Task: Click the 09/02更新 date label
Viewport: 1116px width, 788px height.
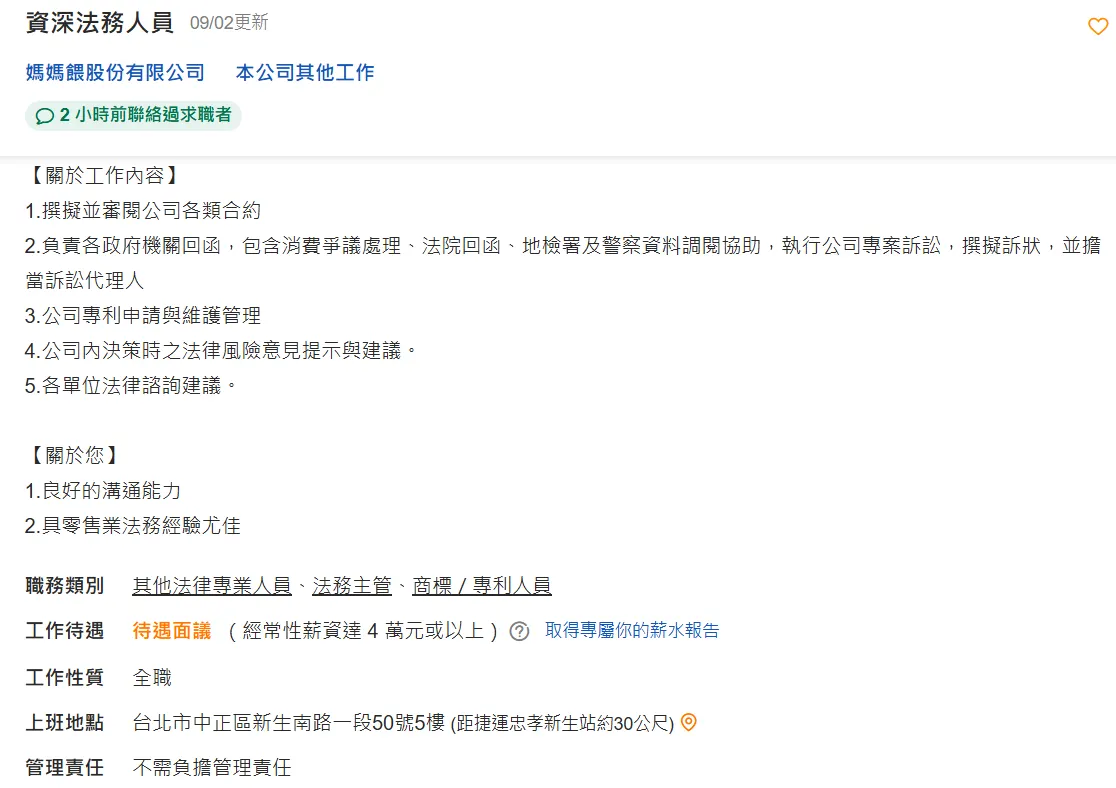Action: pos(229,23)
